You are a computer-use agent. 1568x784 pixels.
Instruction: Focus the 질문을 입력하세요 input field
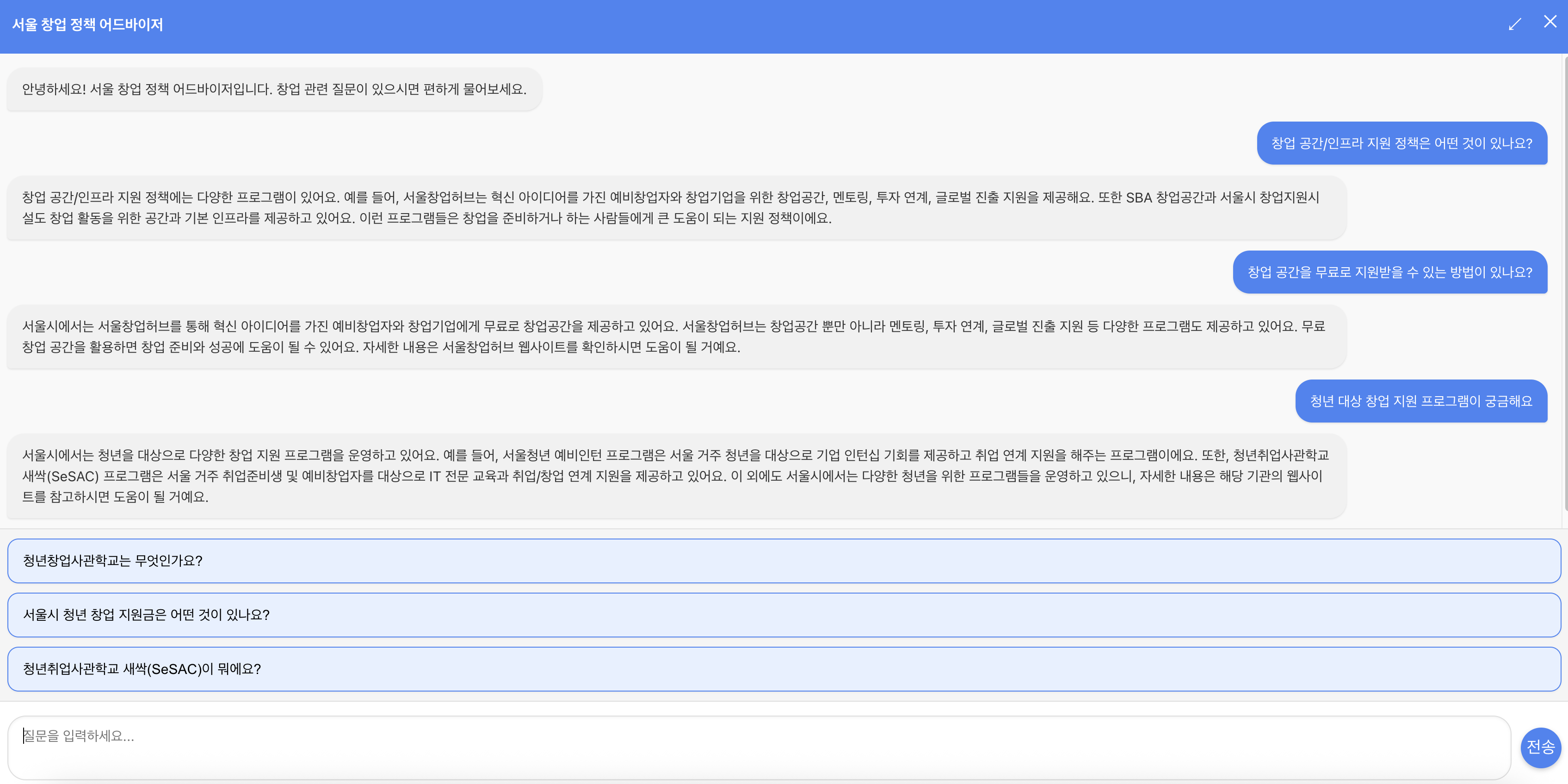(x=759, y=747)
